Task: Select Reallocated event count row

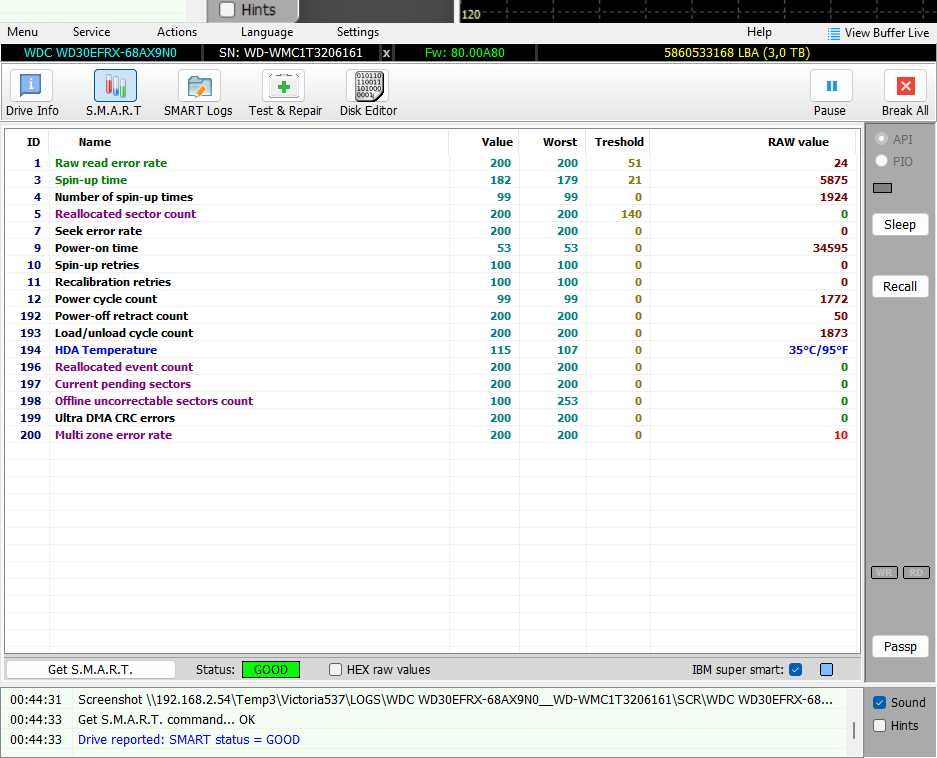Action: [x=433, y=367]
